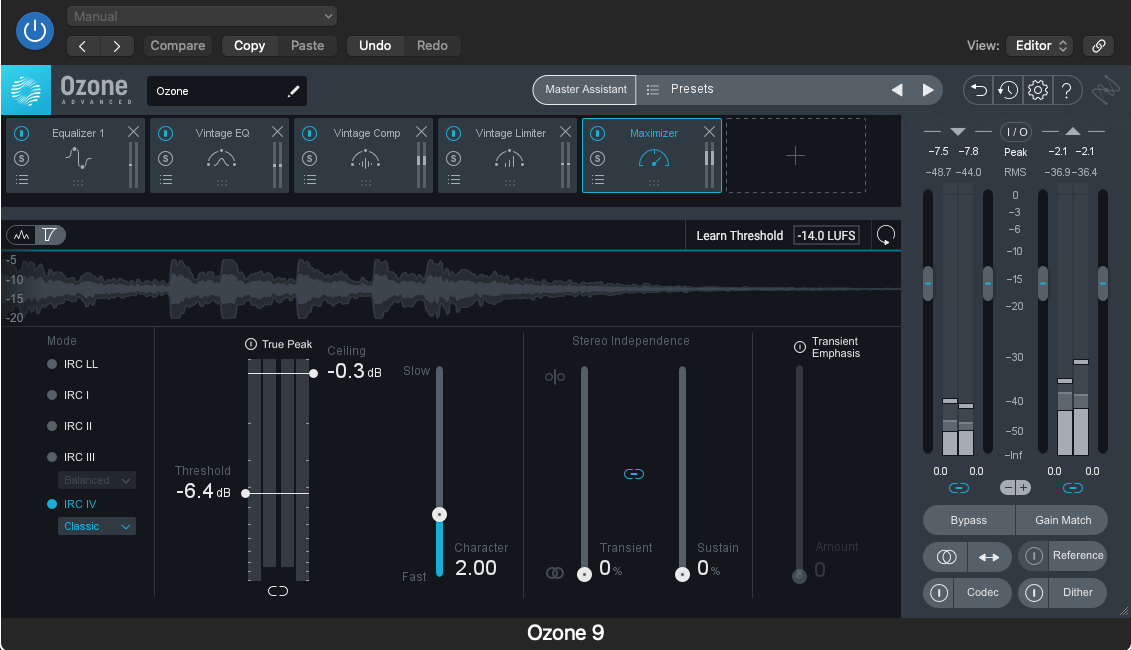Image resolution: width=1131 pixels, height=650 pixels.
Task: Click the Redo button
Action: pos(432,45)
